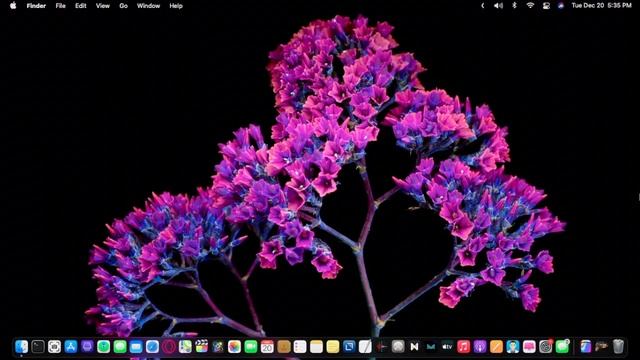The width and height of the screenshot is (640, 360).
Task: Open Mail from the dock
Action: [136, 347]
